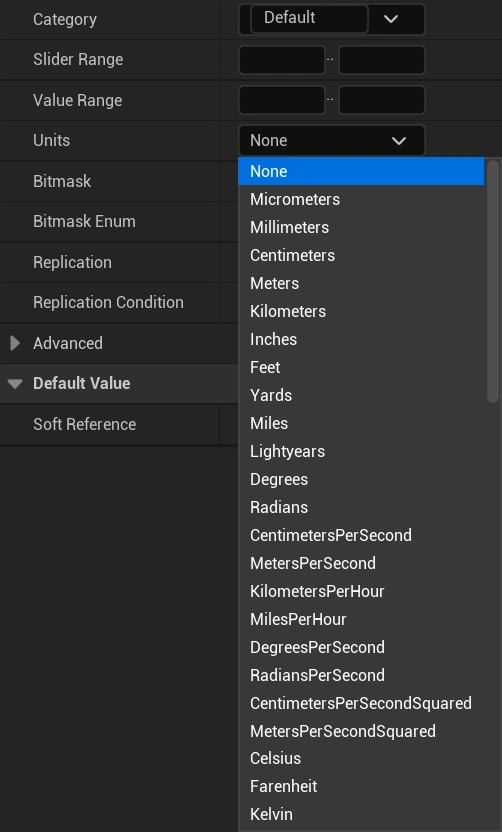Select Feet from the units list

pos(361,367)
